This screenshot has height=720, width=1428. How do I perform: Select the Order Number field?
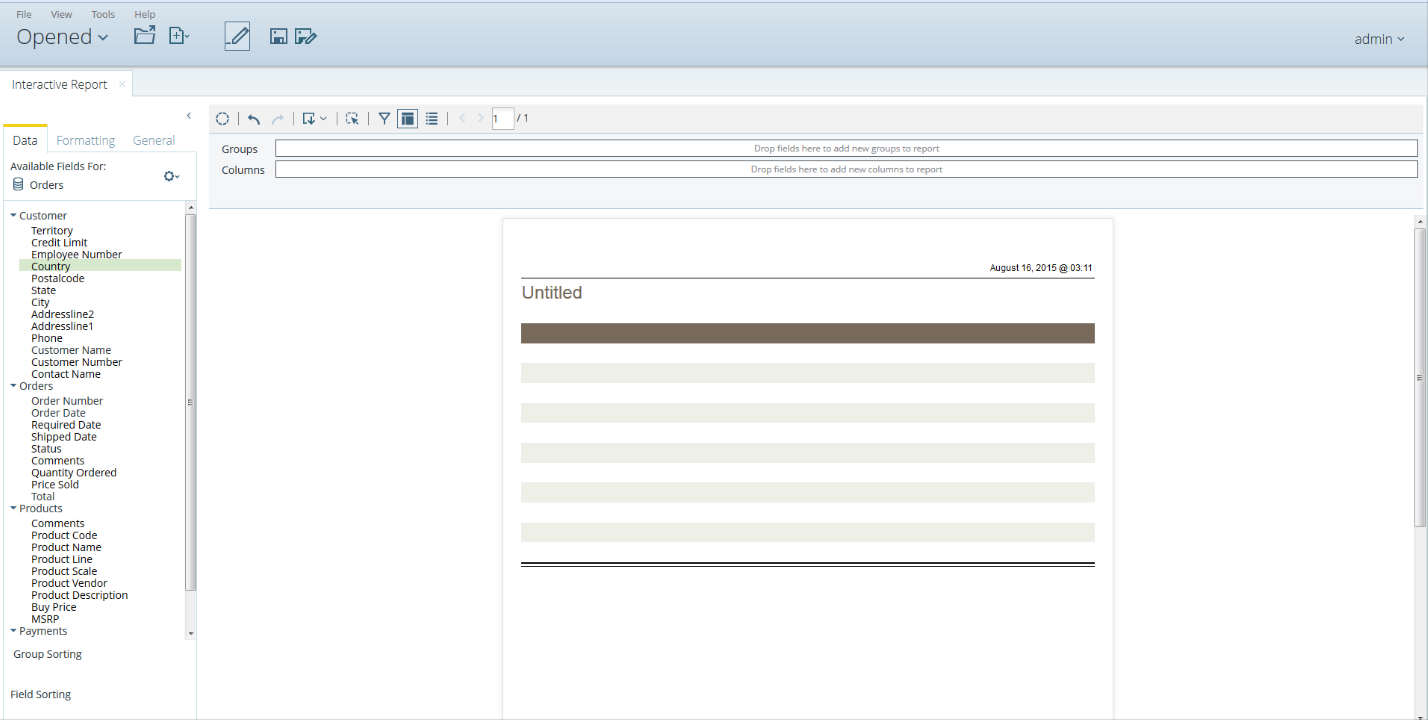[67, 401]
